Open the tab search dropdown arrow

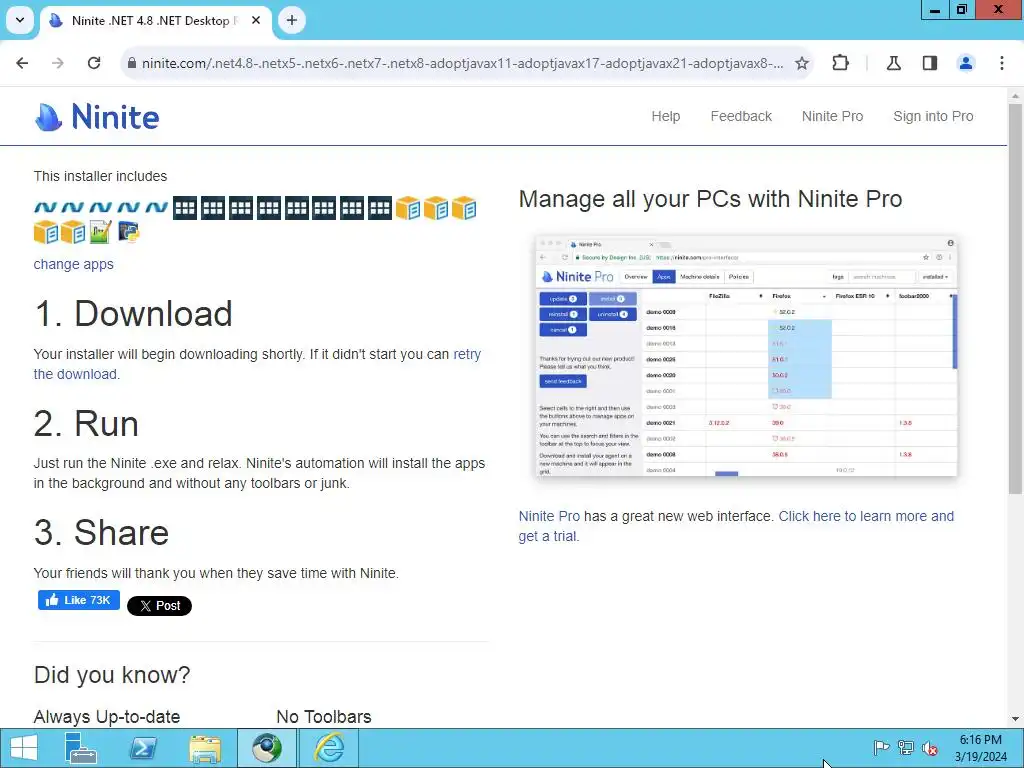(20, 20)
